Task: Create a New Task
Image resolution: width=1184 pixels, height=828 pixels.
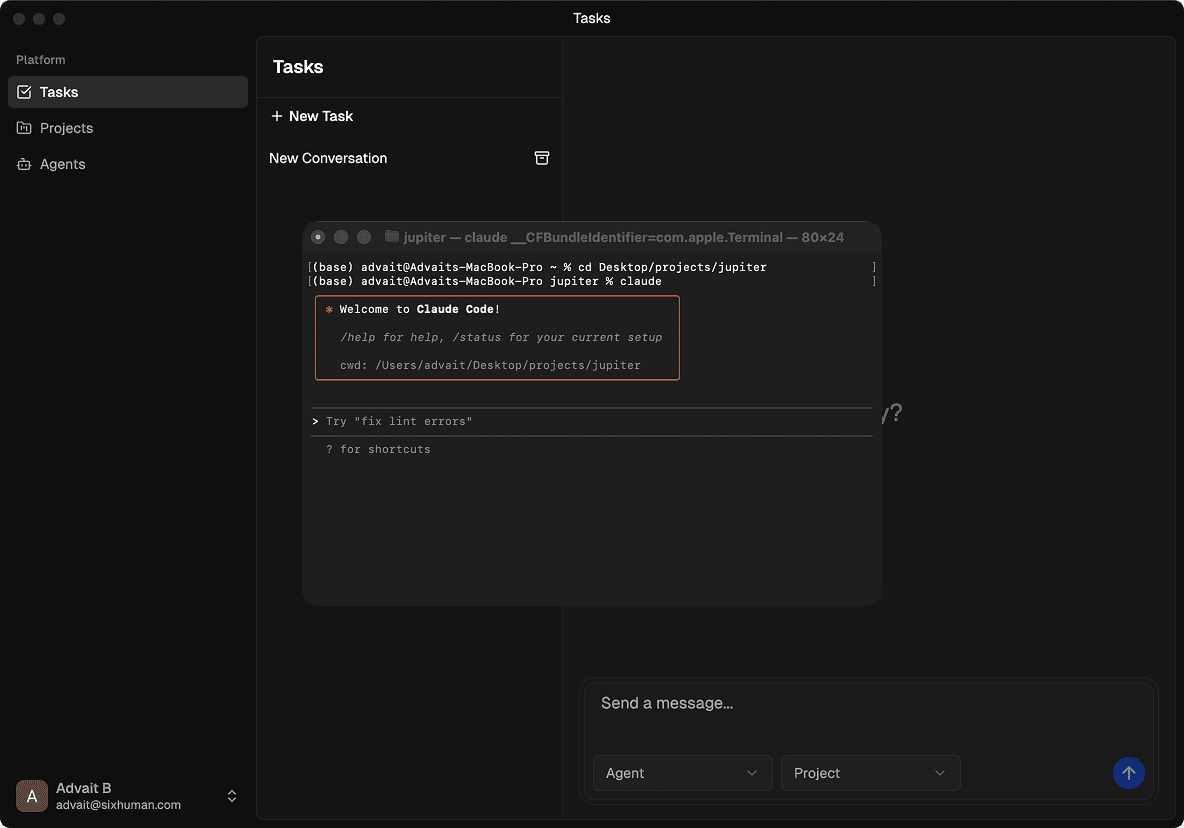Action: click(x=312, y=116)
